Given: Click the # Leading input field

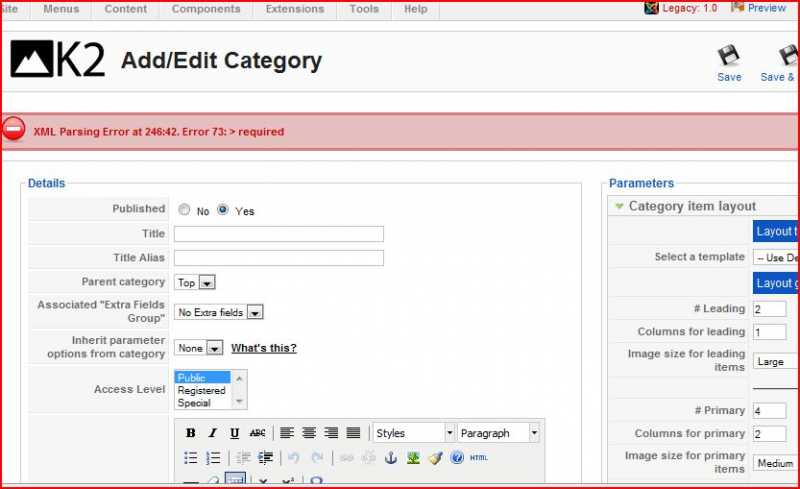Looking at the screenshot, I should 769,309.
